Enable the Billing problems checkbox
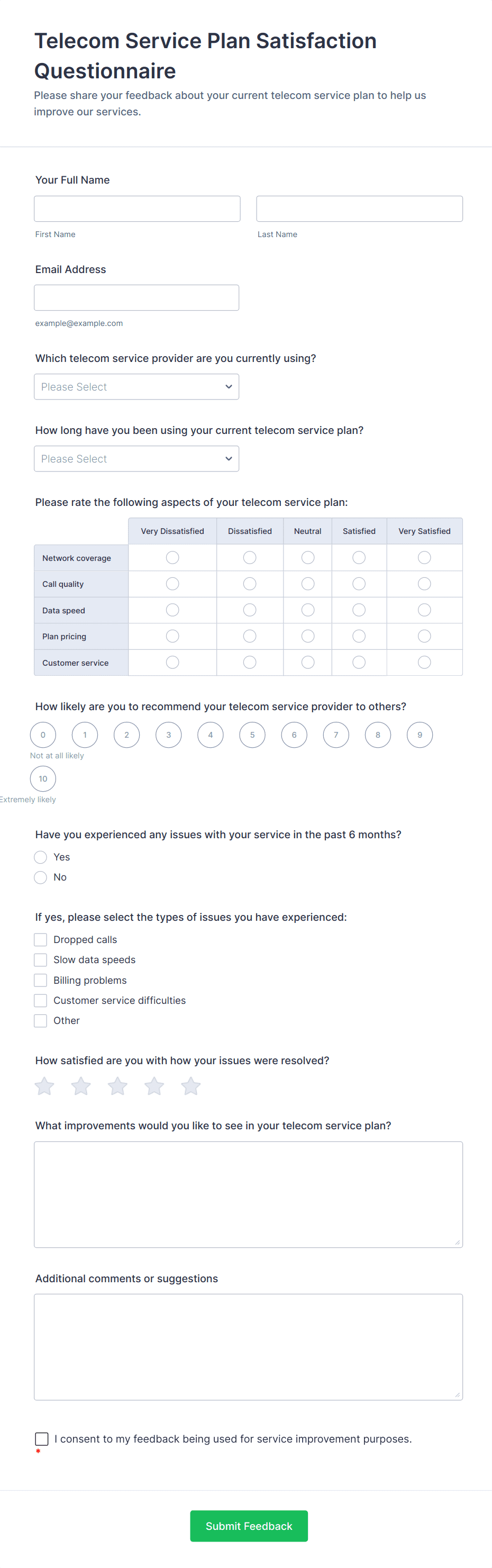The image size is (492, 1568). pyautogui.click(x=40, y=980)
